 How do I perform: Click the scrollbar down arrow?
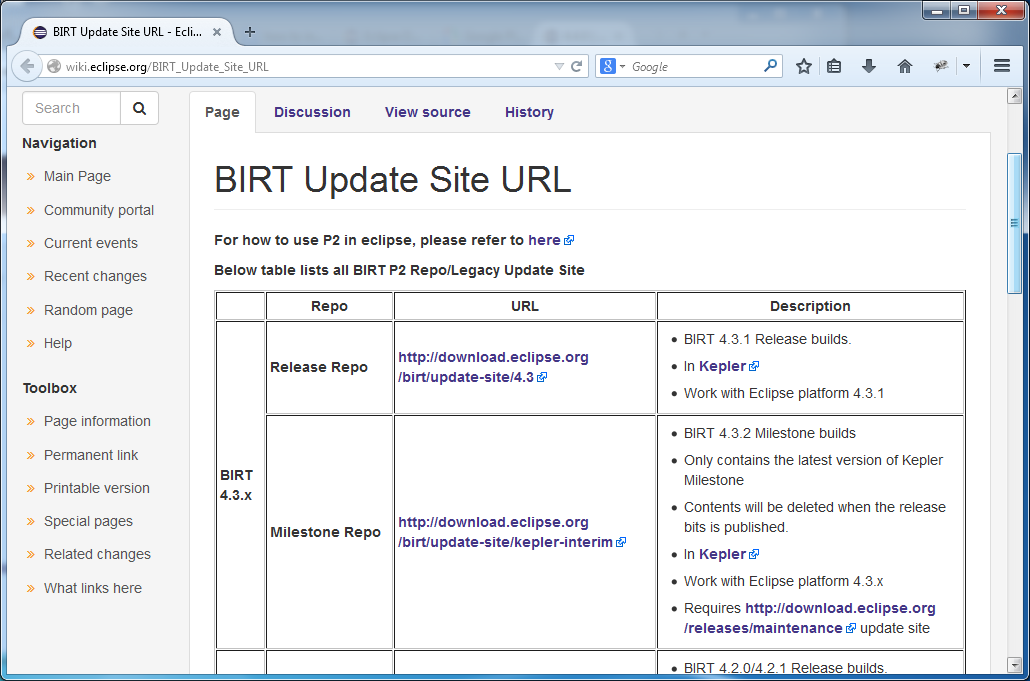tap(1014, 665)
